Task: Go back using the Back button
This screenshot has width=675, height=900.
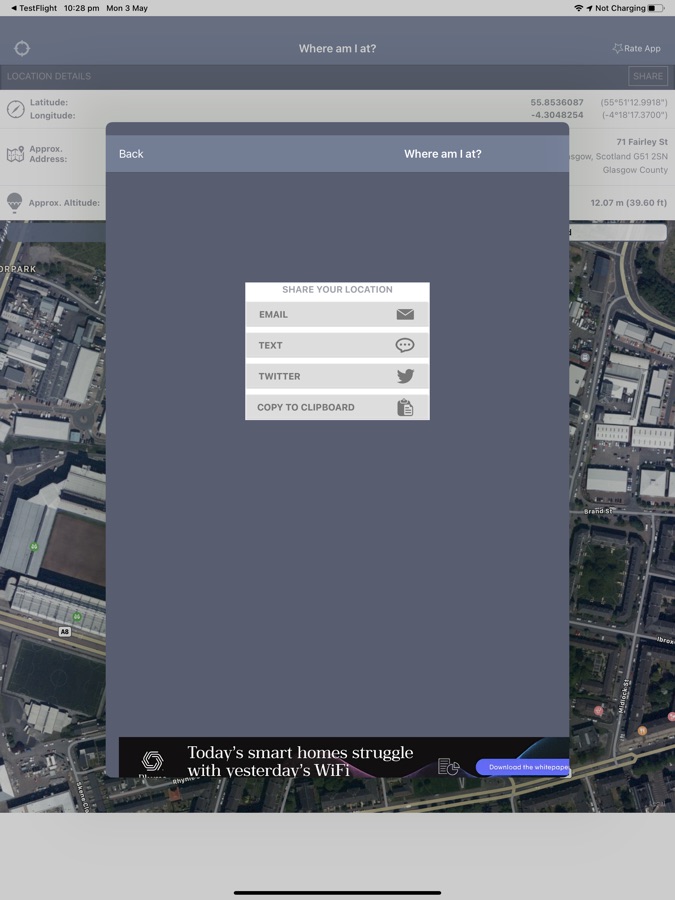Action: click(x=131, y=154)
